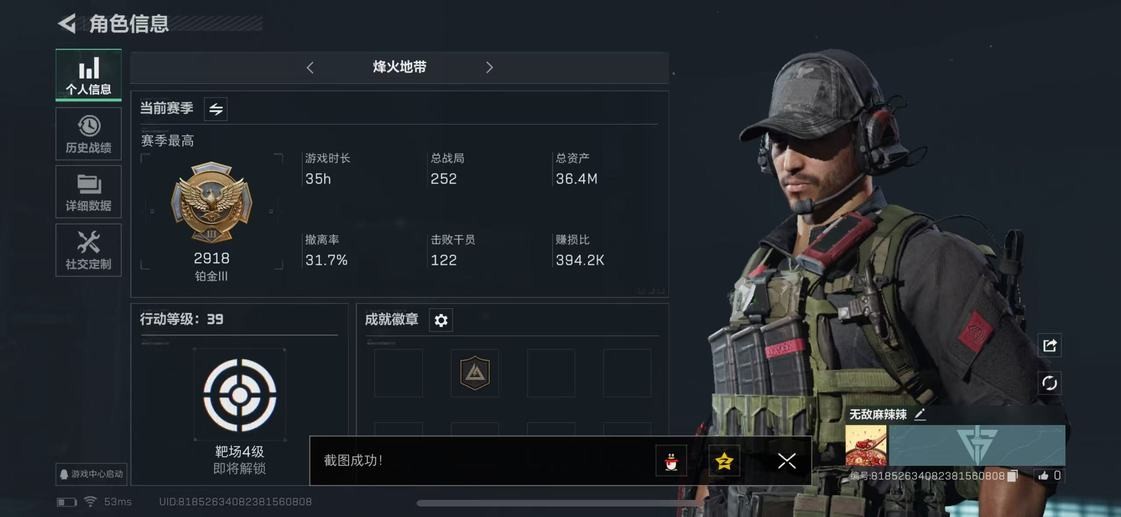The height and width of the screenshot is (517, 1121).
Task: Copy the player ID number
Action: 1012,476
